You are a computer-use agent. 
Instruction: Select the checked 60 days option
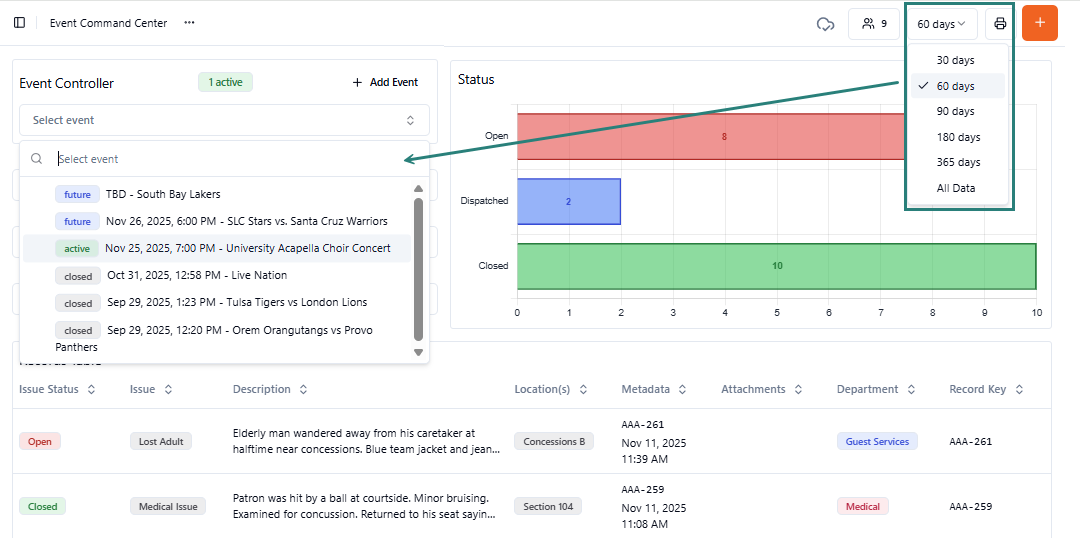coord(955,86)
